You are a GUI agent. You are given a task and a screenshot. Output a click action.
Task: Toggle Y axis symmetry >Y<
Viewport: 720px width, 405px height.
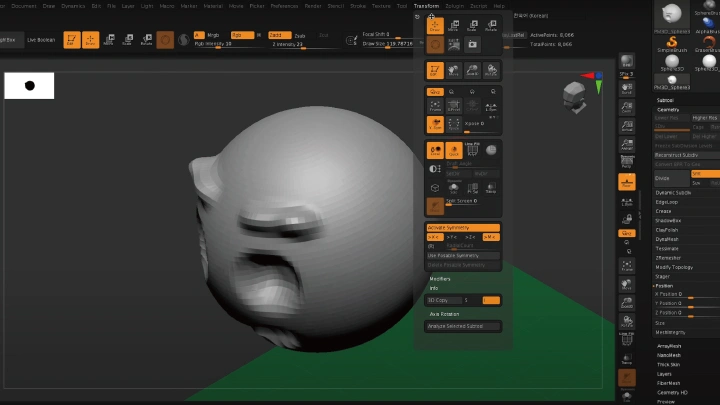[452, 237]
